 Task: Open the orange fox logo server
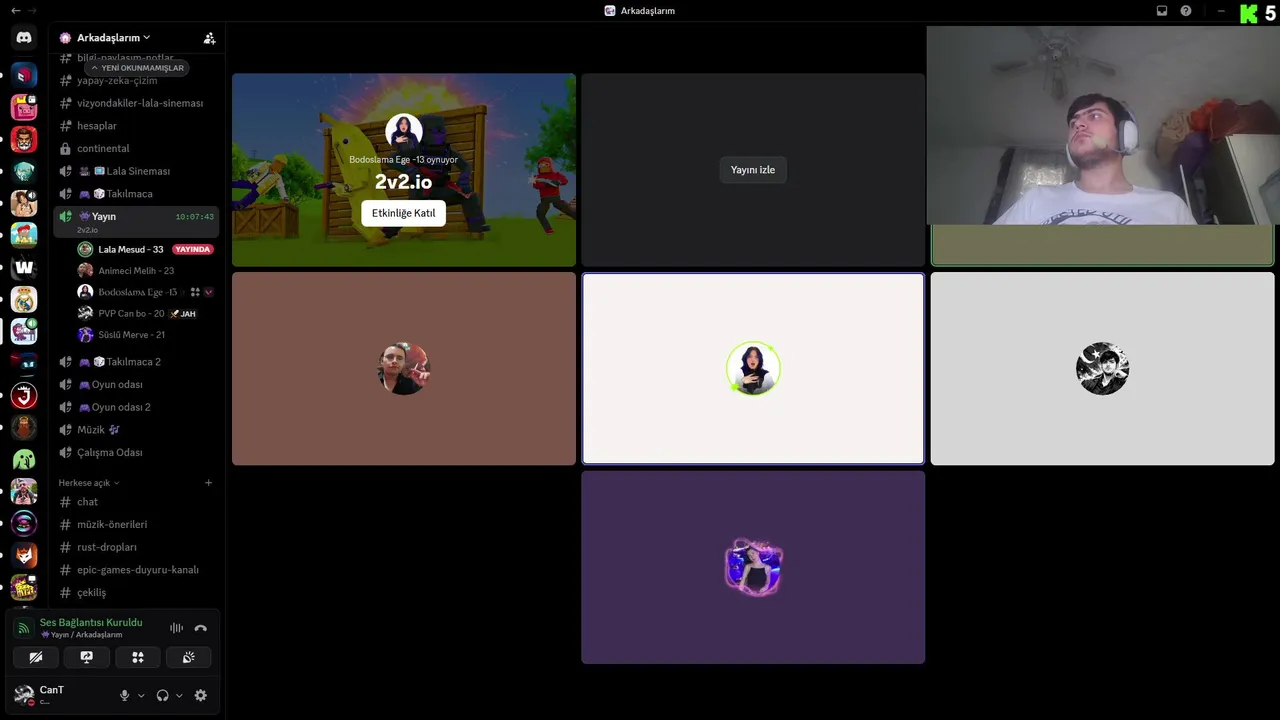(x=24, y=555)
